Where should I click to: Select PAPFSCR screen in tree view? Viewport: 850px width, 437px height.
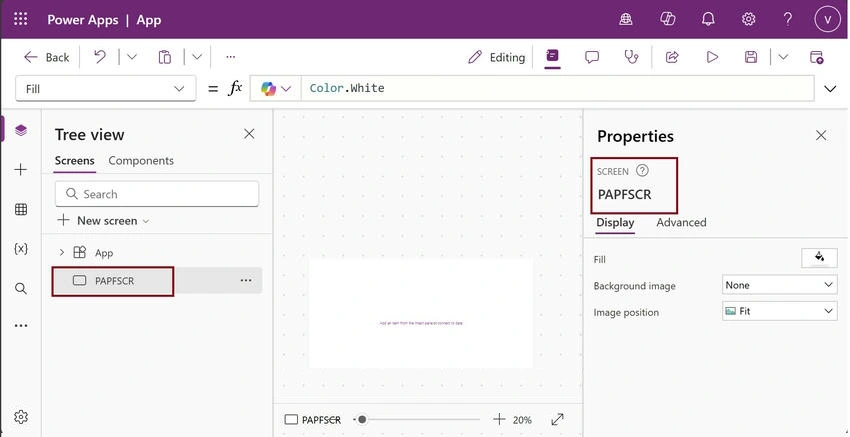click(x=113, y=281)
